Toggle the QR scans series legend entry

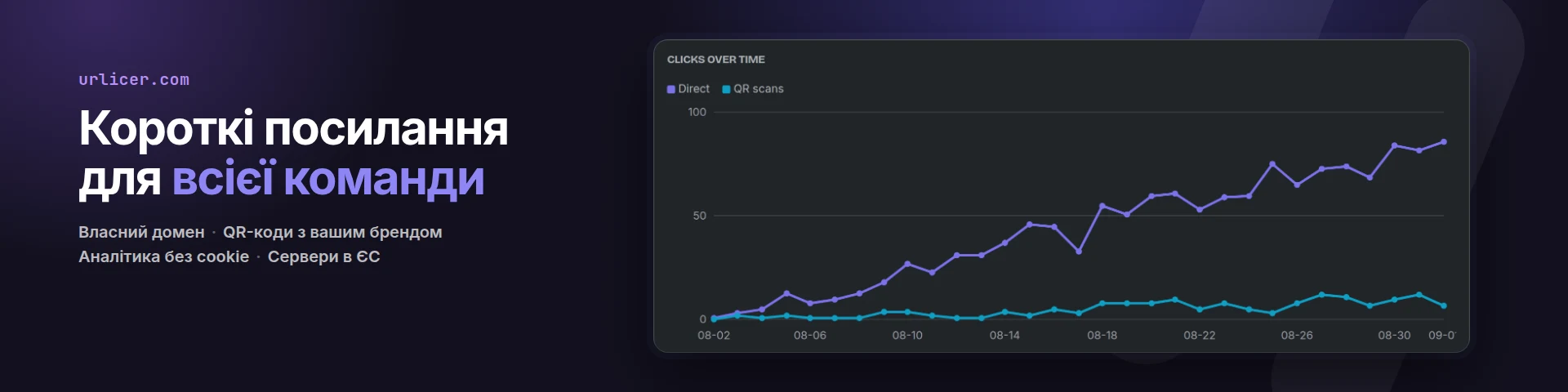click(753, 89)
